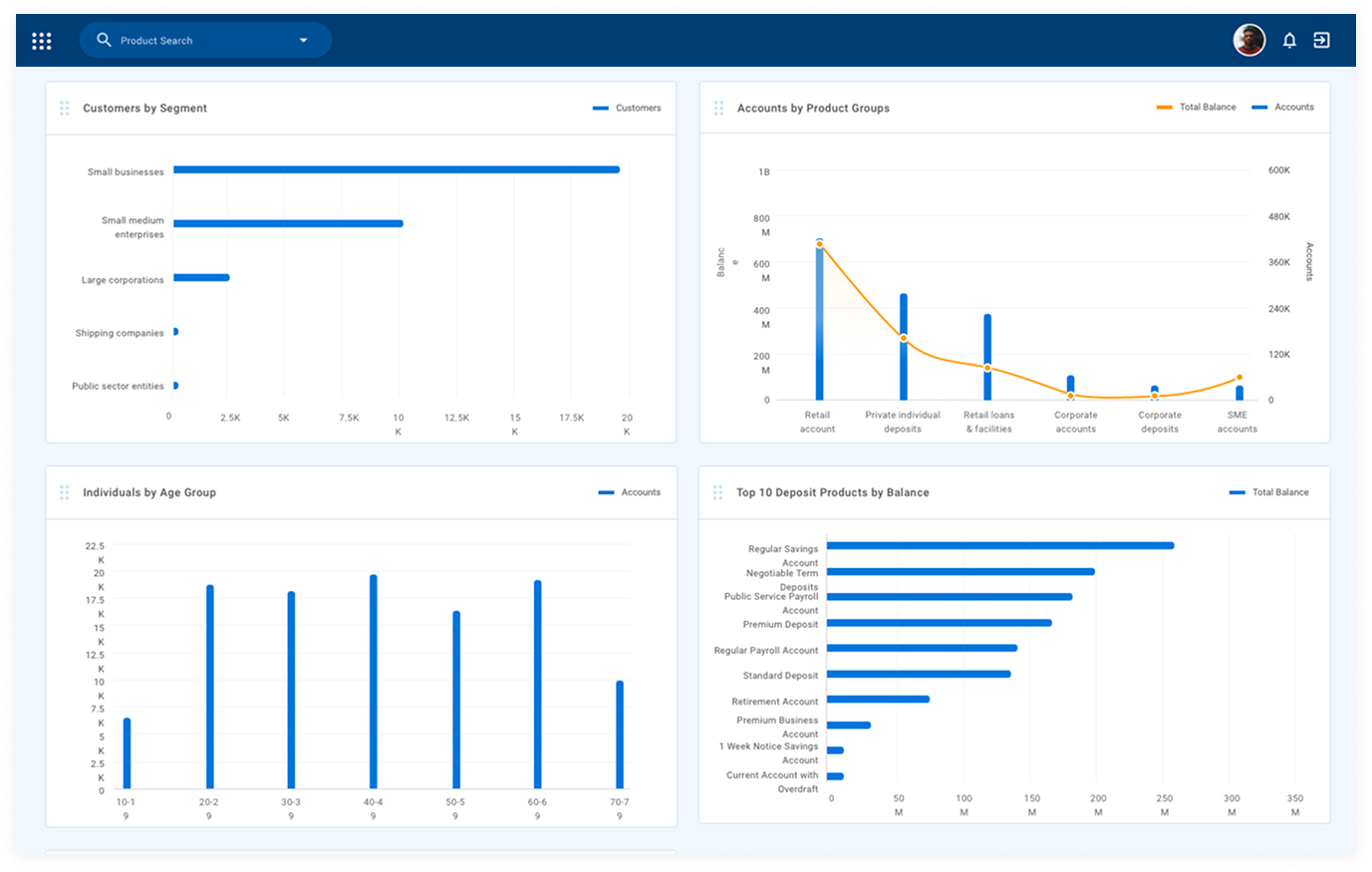Click the SME accounts orange data point
This screenshot has width=1372, height=872.
(1239, 378)
